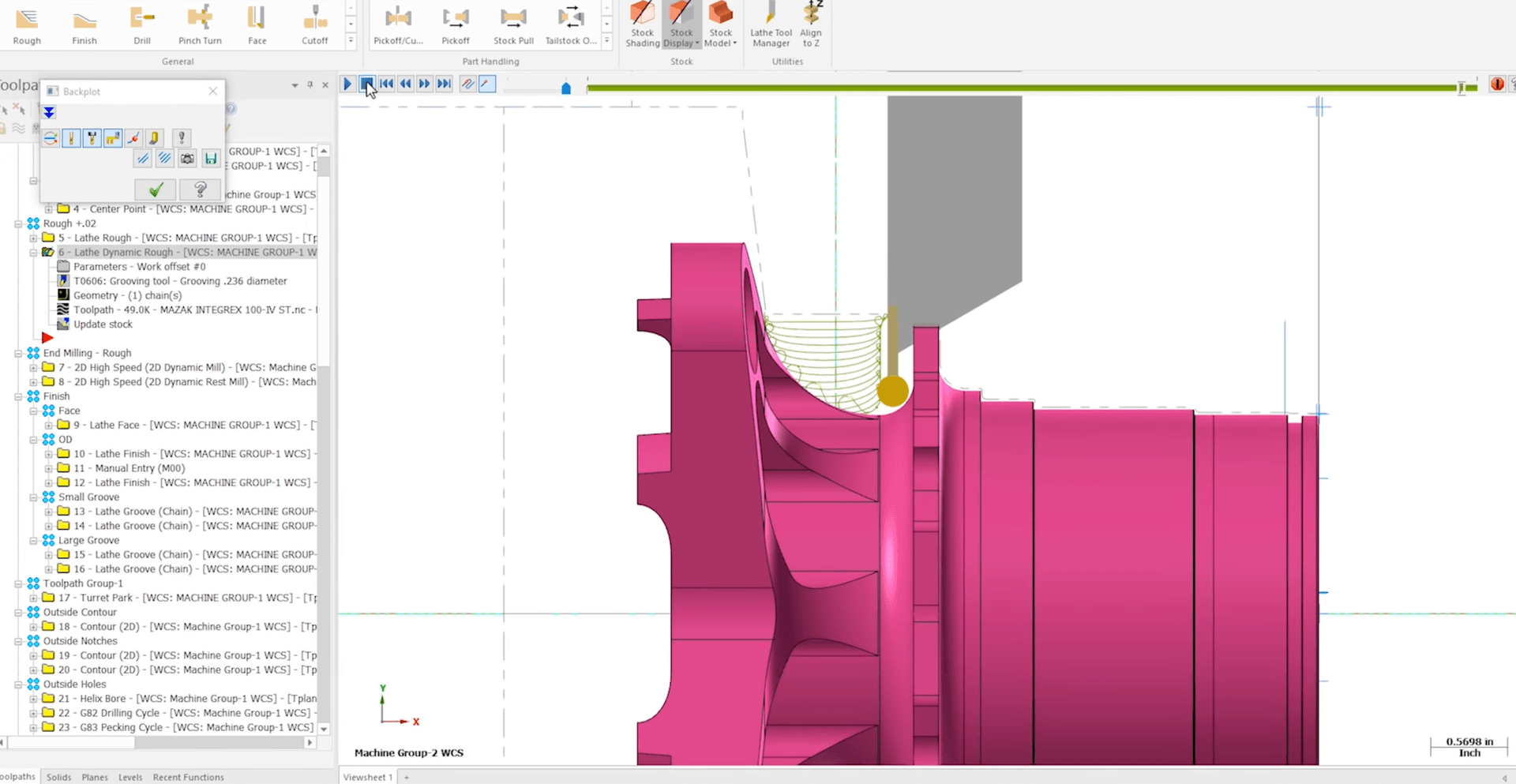Image resolution: width=1516 pixels, height=784 pixels.
Task: Open the Stock Pull operation
Action: [x=513, y=25]
